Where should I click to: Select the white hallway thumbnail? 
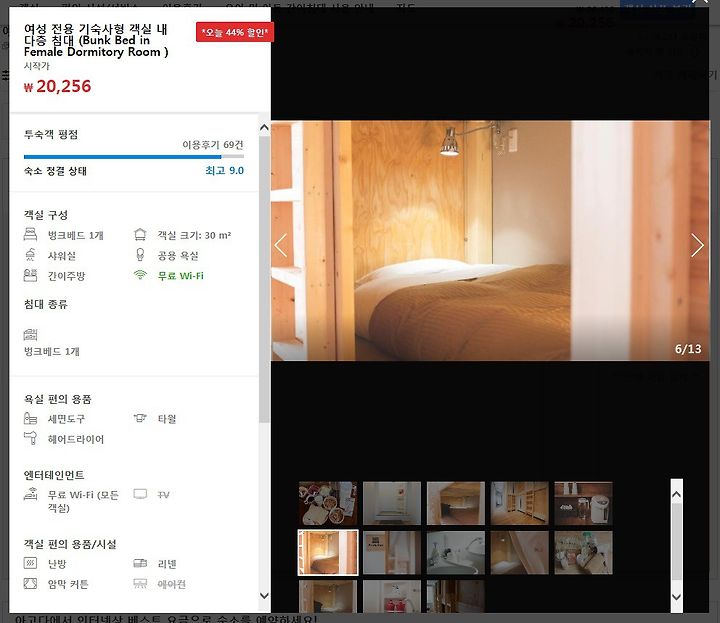click(x=392, y=503)
